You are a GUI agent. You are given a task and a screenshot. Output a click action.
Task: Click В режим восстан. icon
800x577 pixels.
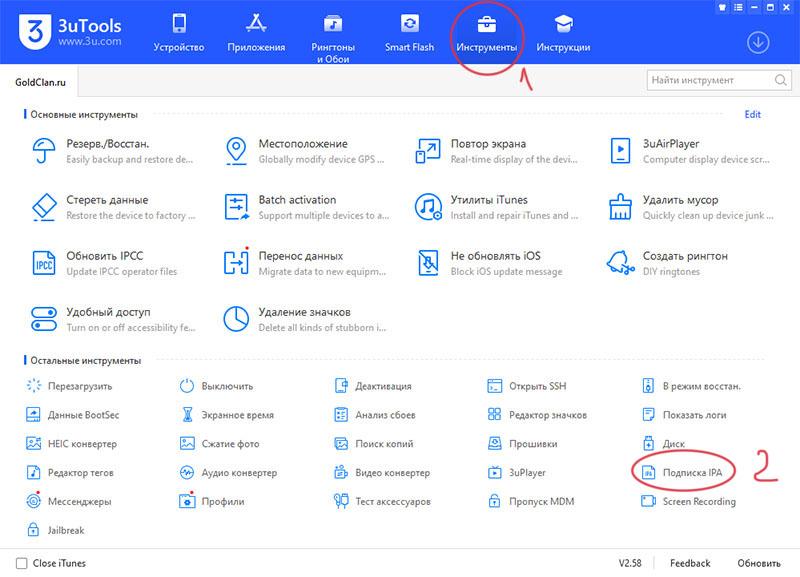pyautogui.click(x=648, y=386)
